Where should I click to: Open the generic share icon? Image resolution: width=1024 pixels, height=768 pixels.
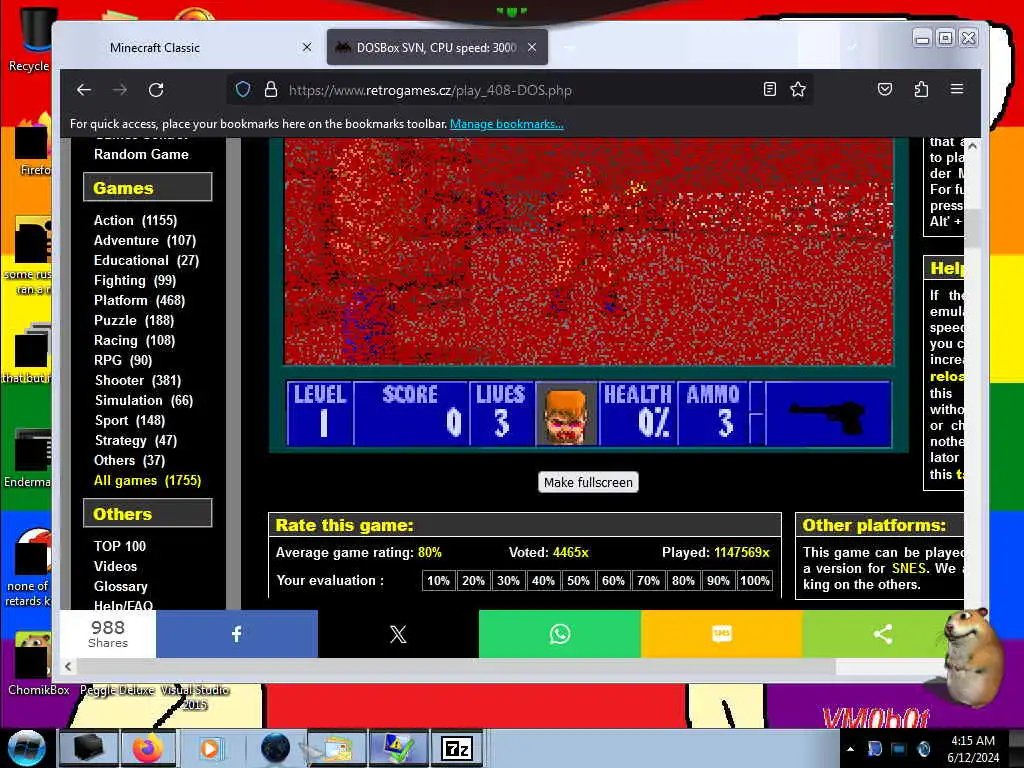[x=882, y=633]
